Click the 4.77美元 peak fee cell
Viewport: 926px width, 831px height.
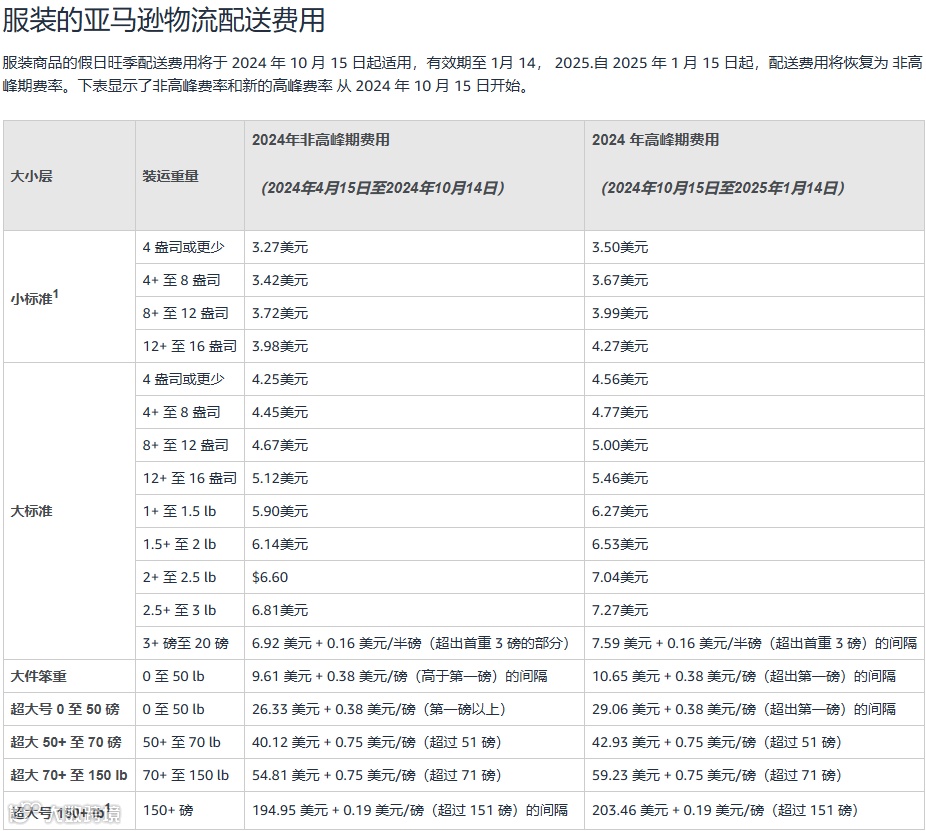pos(755,412)
